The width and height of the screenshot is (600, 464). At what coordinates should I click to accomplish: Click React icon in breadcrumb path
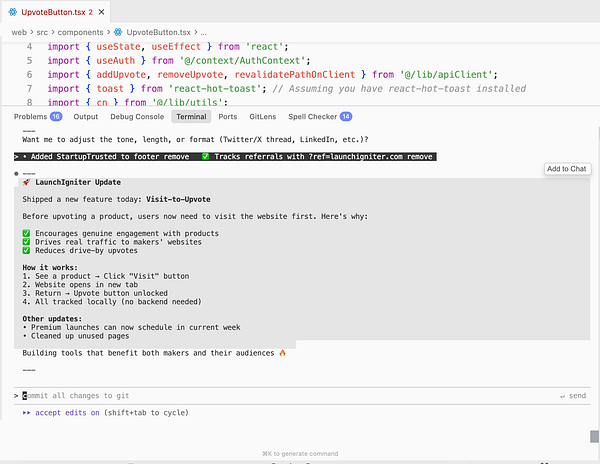click(x=118, y=32)
